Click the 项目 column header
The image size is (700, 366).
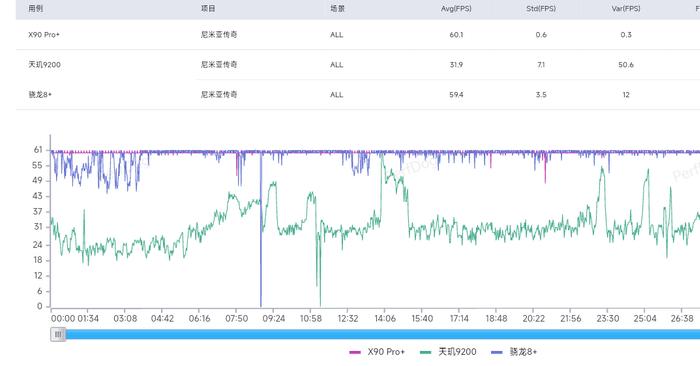click(208, 8)
